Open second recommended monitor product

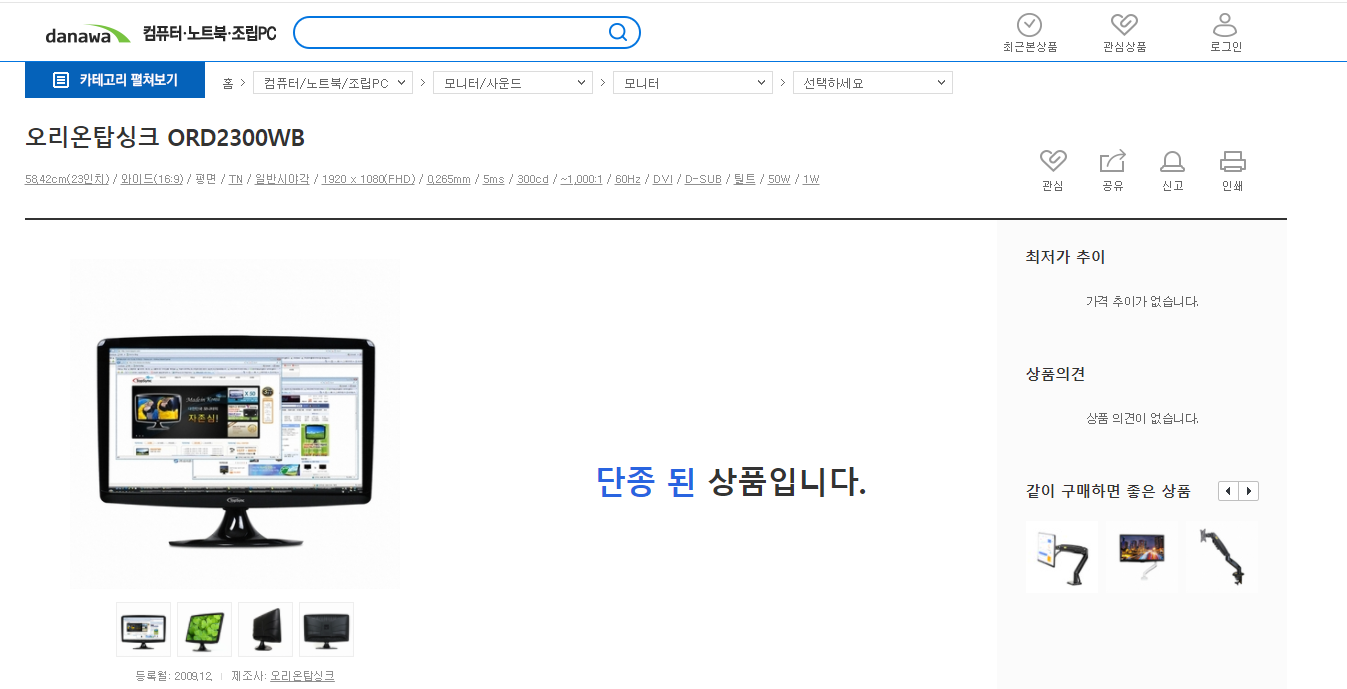pos(1142,557)
